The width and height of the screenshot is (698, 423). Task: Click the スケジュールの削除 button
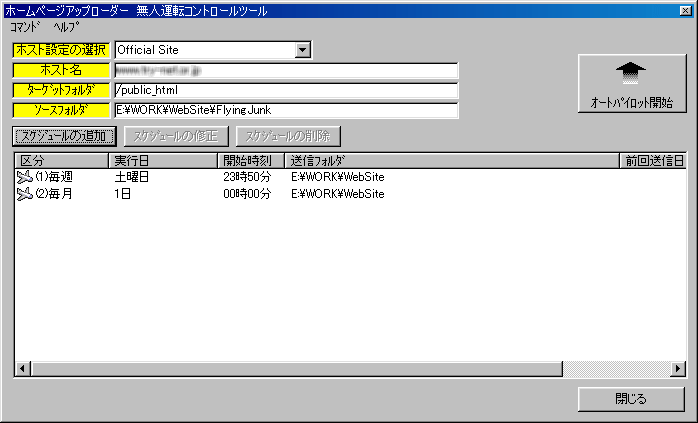tap(289, 136)
